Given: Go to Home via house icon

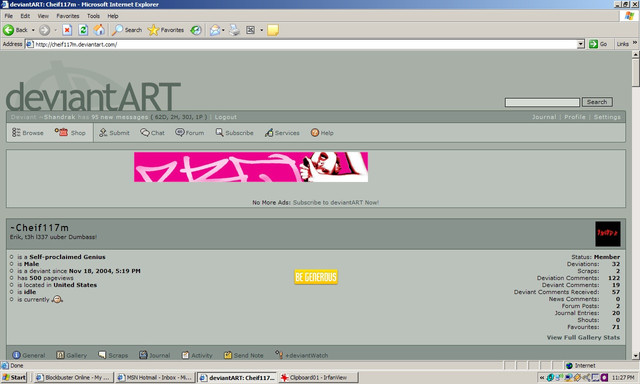Looking at the screenshot, I should click(x=99, y=30).
